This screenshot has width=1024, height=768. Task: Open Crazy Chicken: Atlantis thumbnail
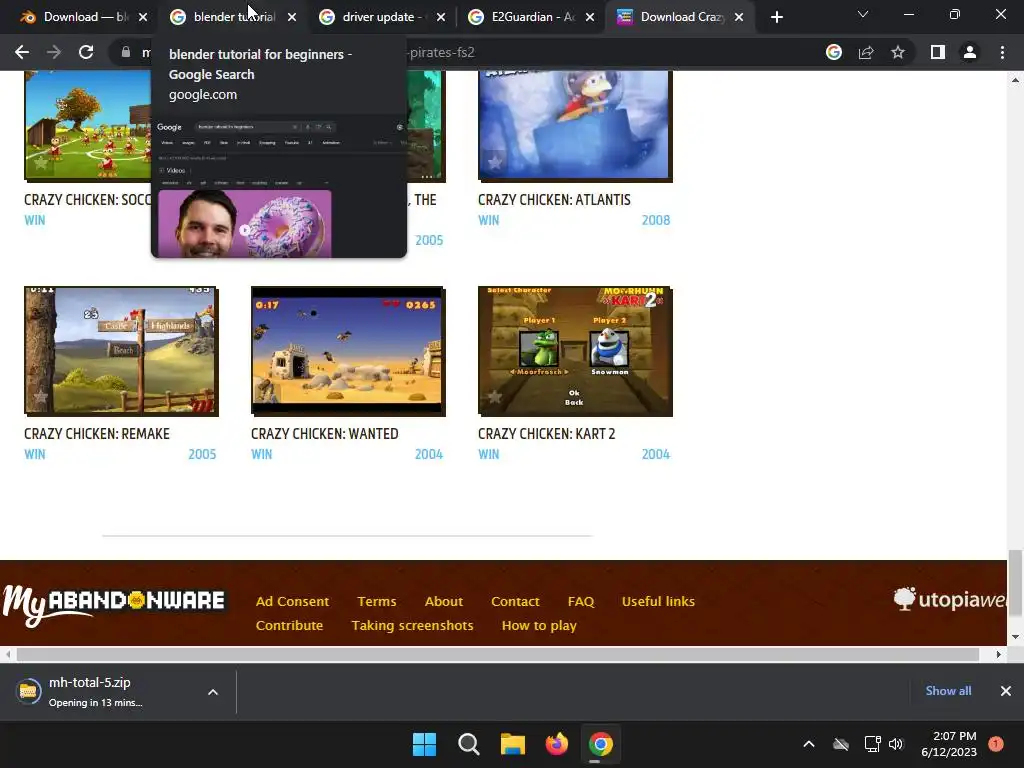(x=575, y=124)
